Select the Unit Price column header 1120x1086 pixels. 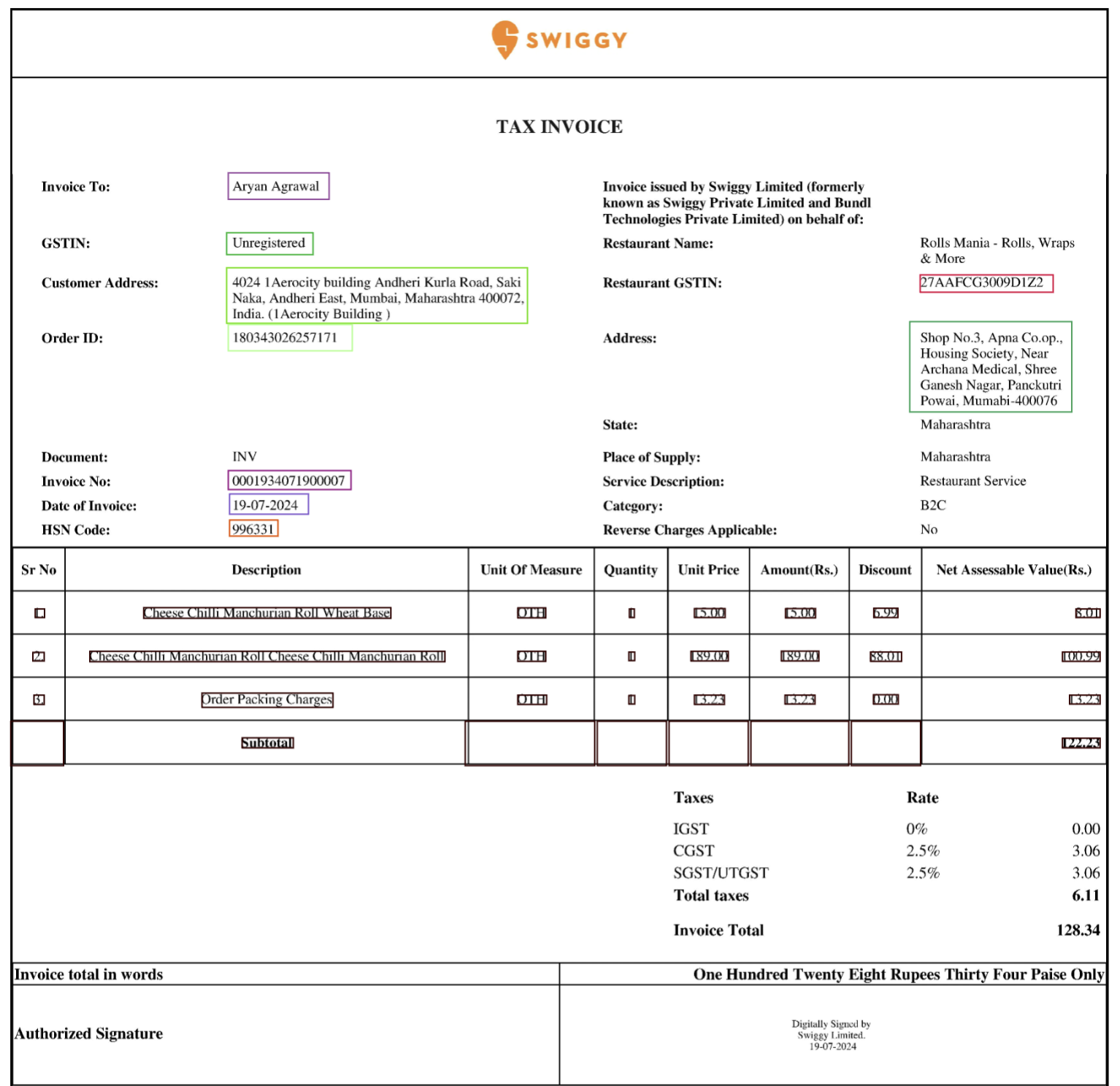coord(708,570)
